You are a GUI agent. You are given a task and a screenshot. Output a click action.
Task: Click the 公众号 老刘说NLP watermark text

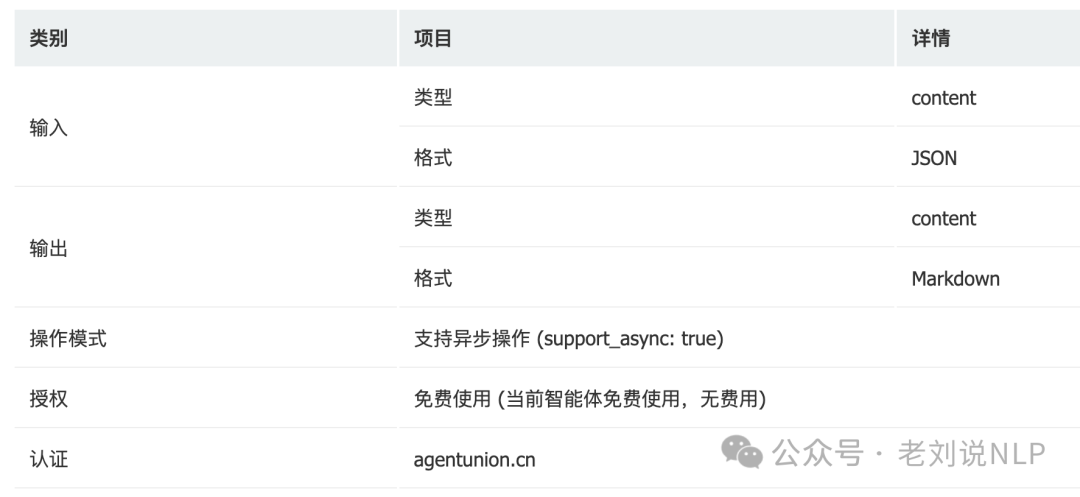pos(908,453)
